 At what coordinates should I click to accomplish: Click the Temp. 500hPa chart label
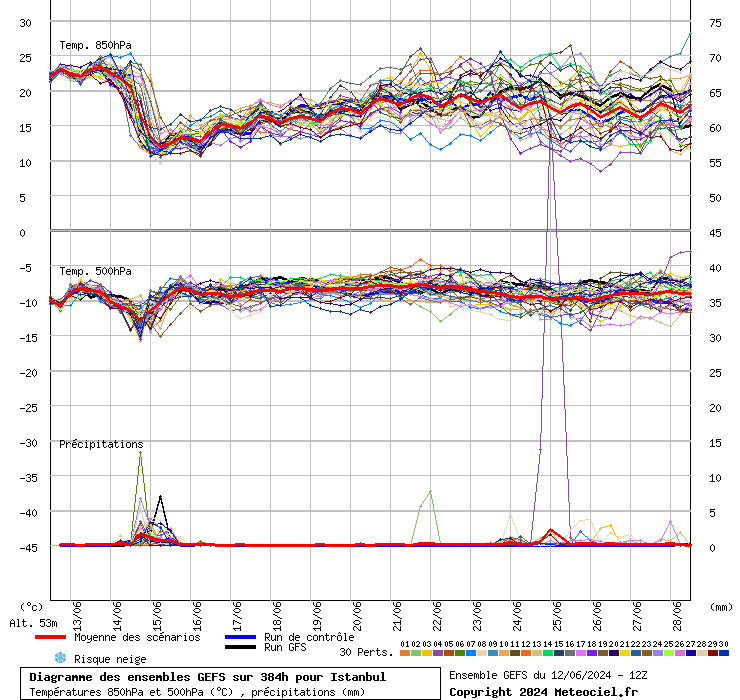(95, 271)
